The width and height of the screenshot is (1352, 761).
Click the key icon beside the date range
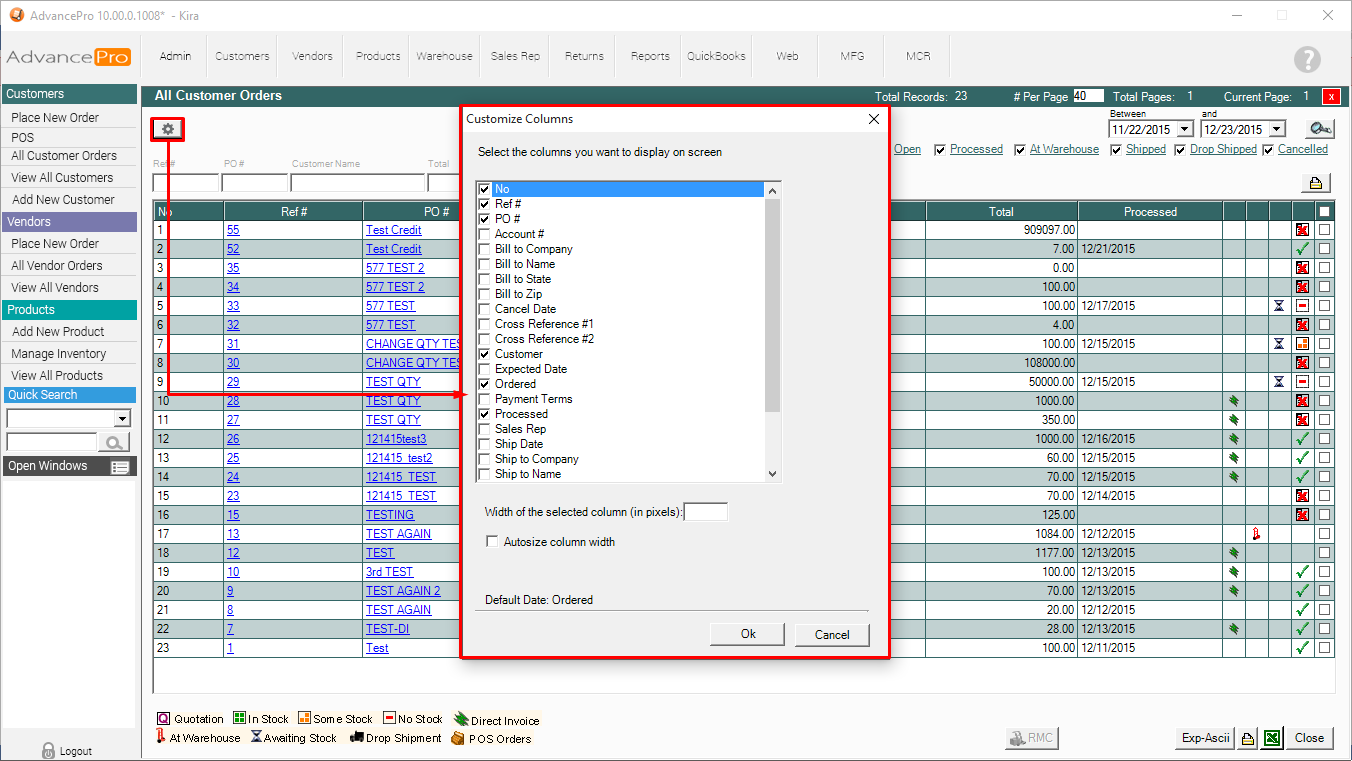[1320, 129]
